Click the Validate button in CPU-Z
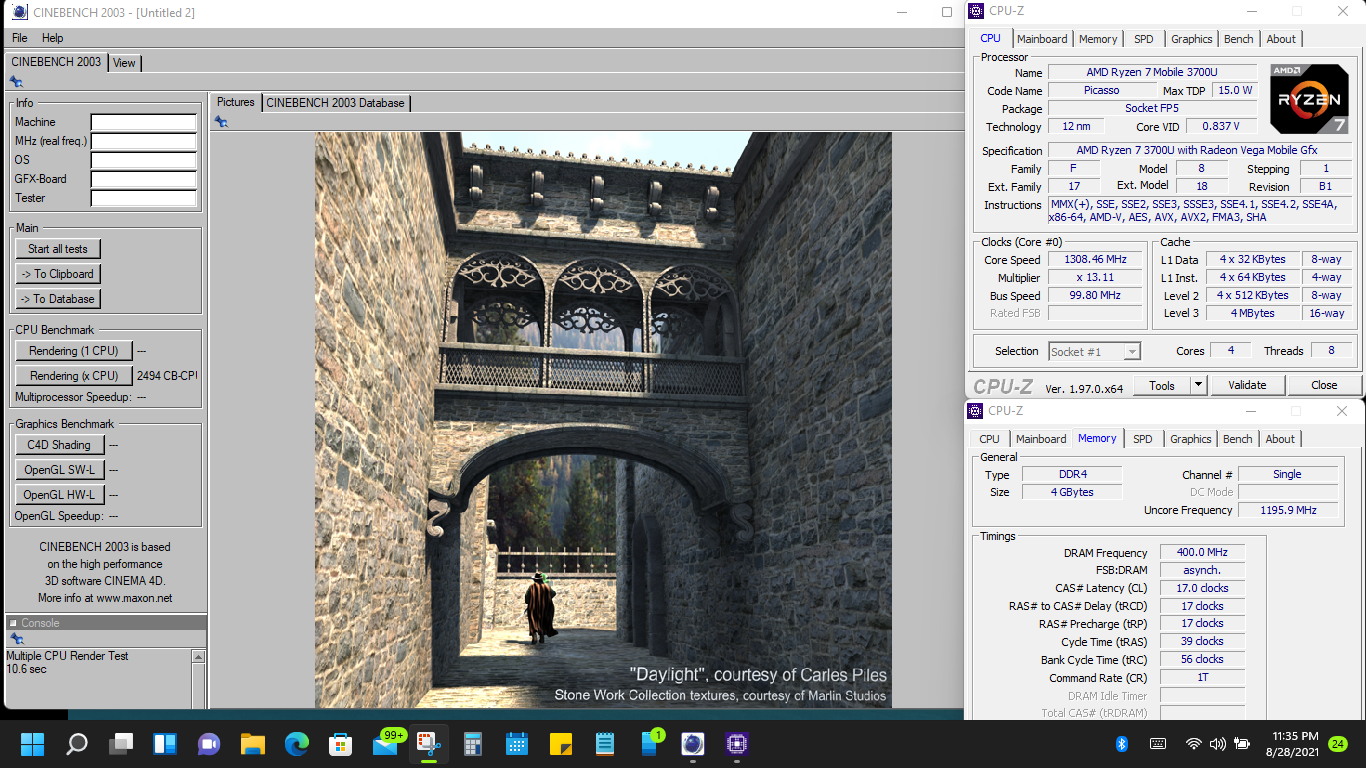This screenshot has height=768, width=1366. click(1247, 385)
